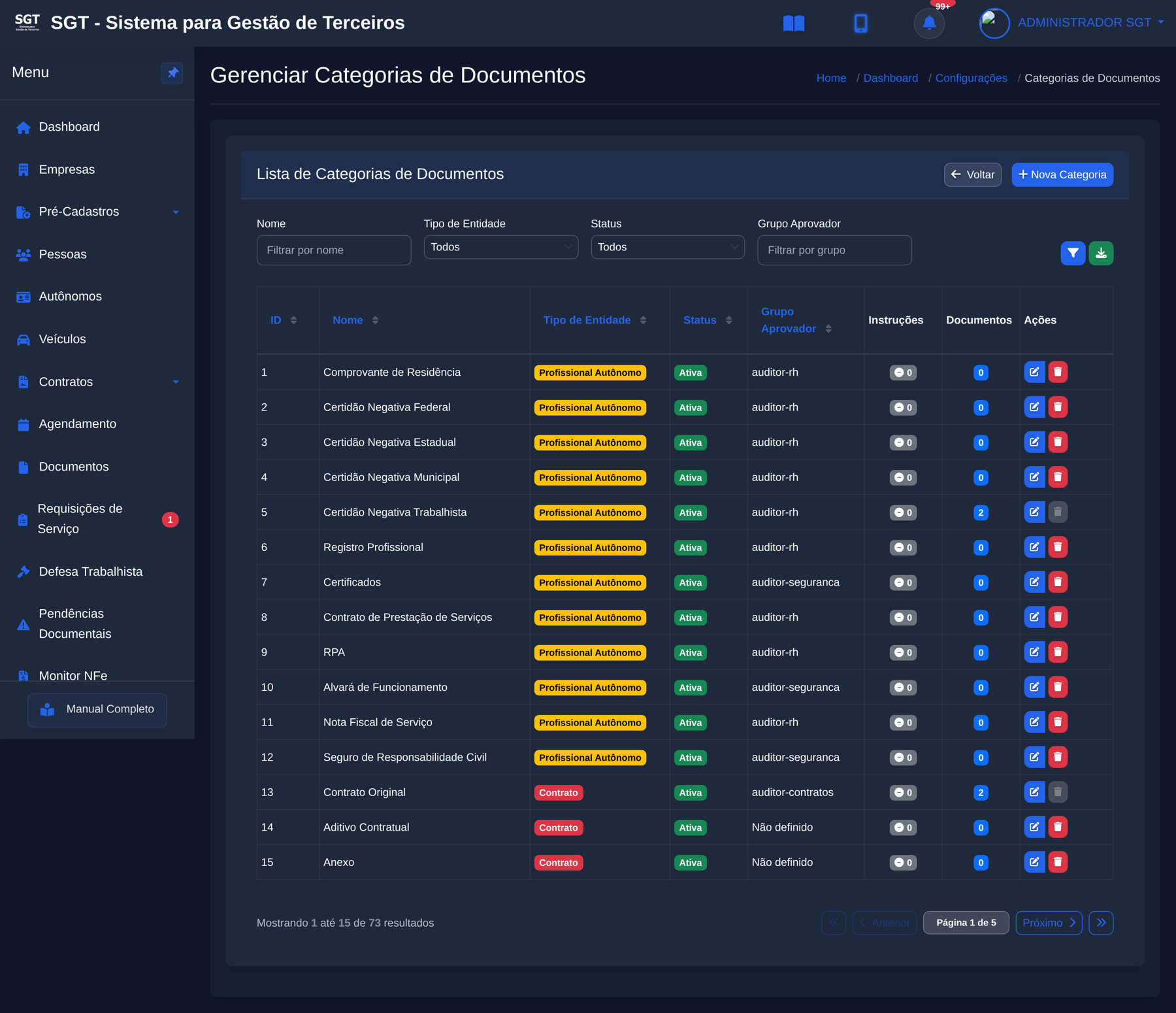Edit the Certidão Negativa Trabalhista row

pyautogui.click(x=1034, y=512)
